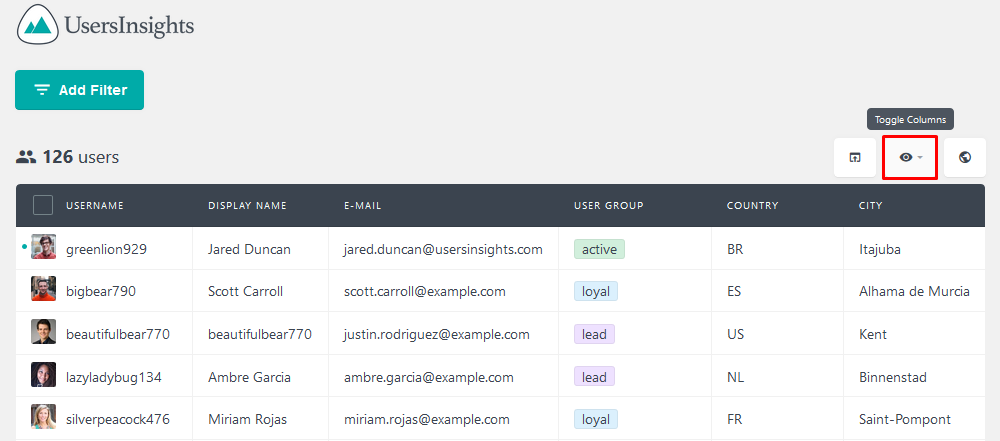Click greenlion929 user avatar
Screen dimensions: 1000x441
click(x=43, y=246)
